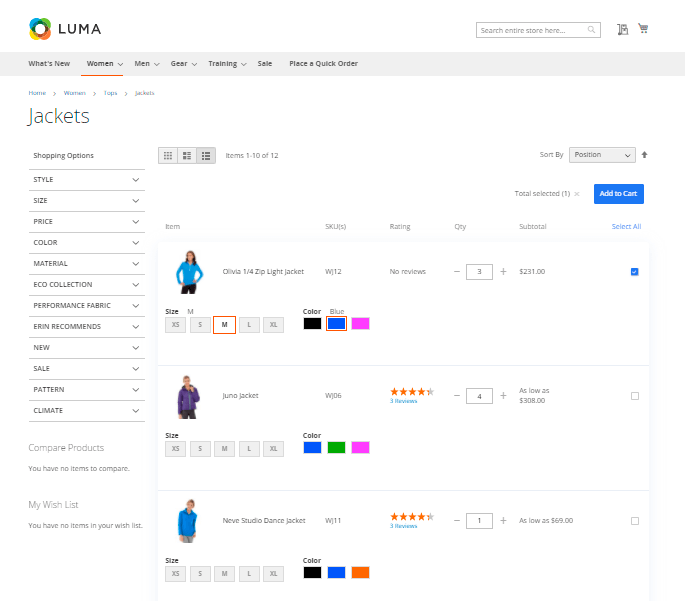
Task: Select size XL for Juno Jacket
Action: click(273, 449)
